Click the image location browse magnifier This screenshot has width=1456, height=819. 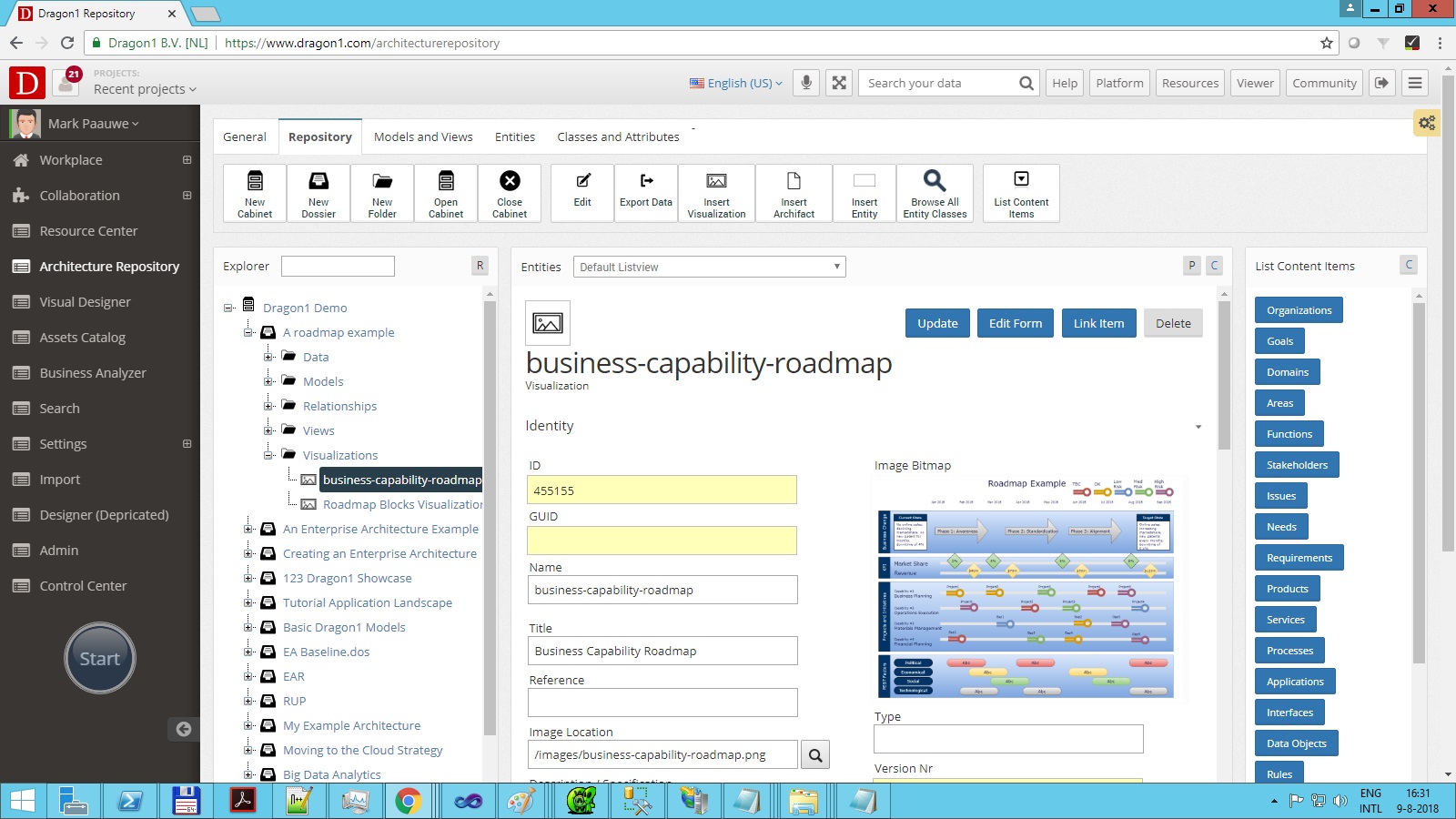(815, 754)
